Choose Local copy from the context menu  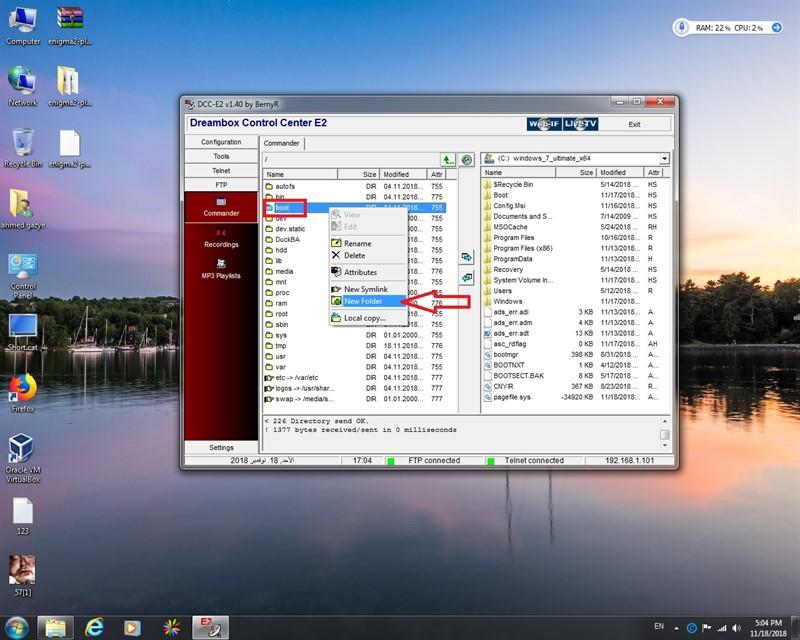pos(368,318)
